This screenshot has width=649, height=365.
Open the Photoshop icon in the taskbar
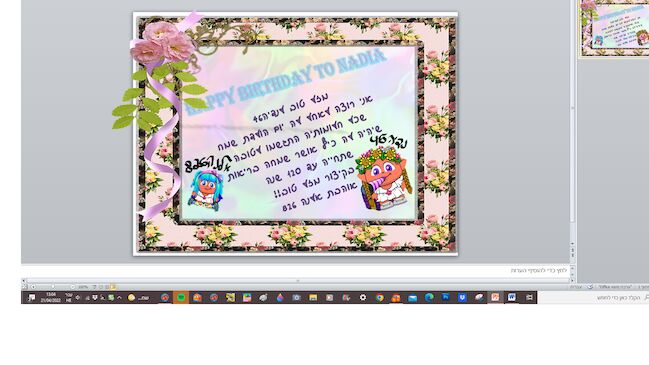[445, 297]
